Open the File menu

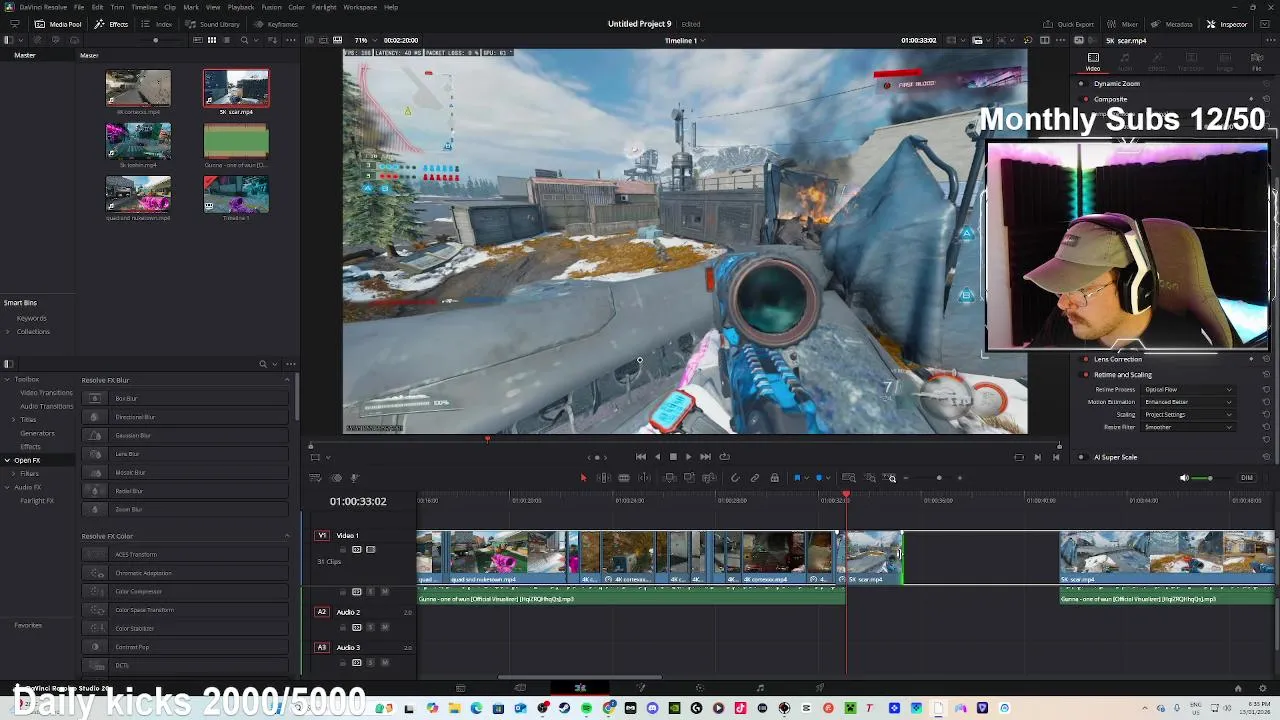[79, 7]
